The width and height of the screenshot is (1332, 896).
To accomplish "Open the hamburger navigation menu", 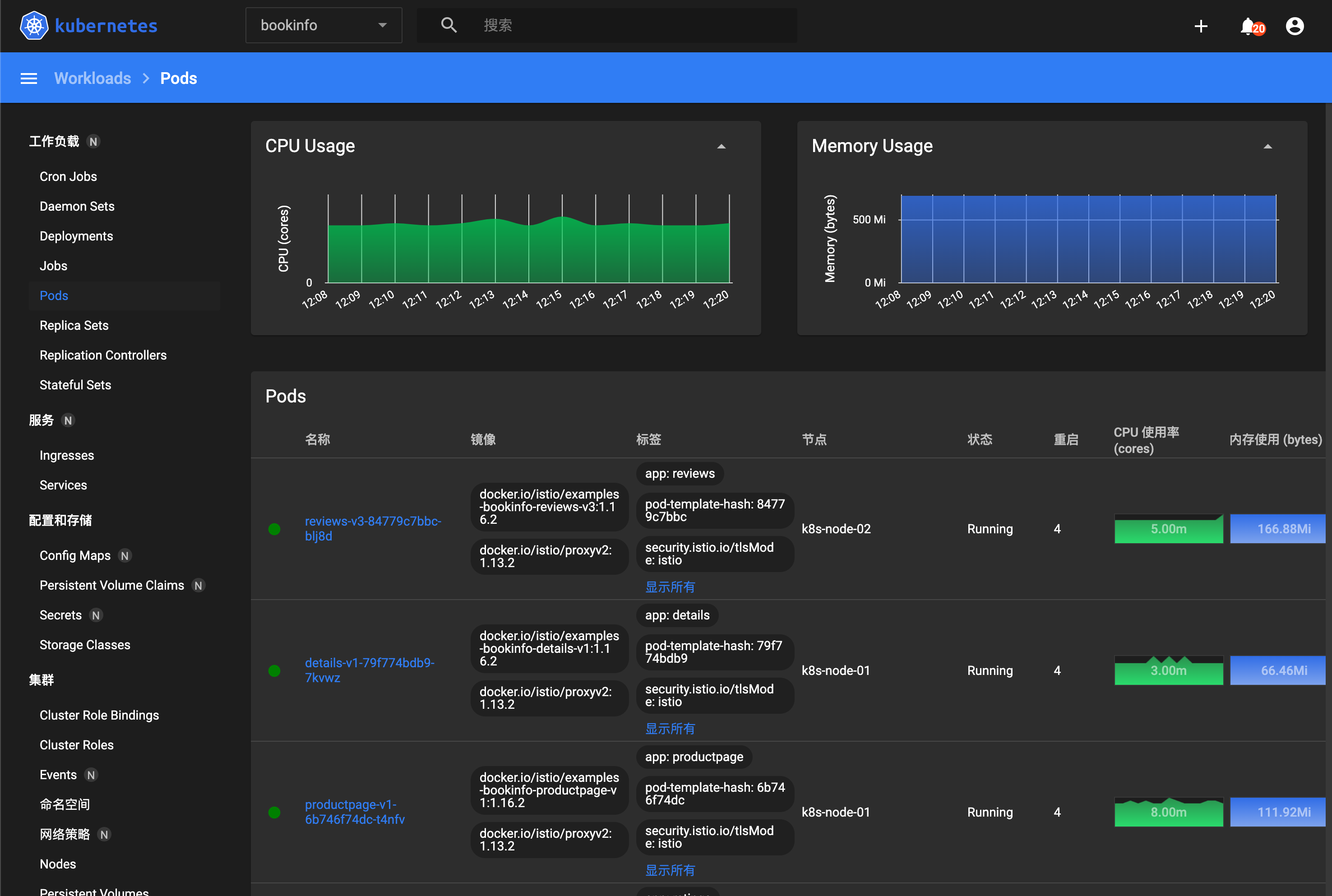I will click(x=28, y=79).
